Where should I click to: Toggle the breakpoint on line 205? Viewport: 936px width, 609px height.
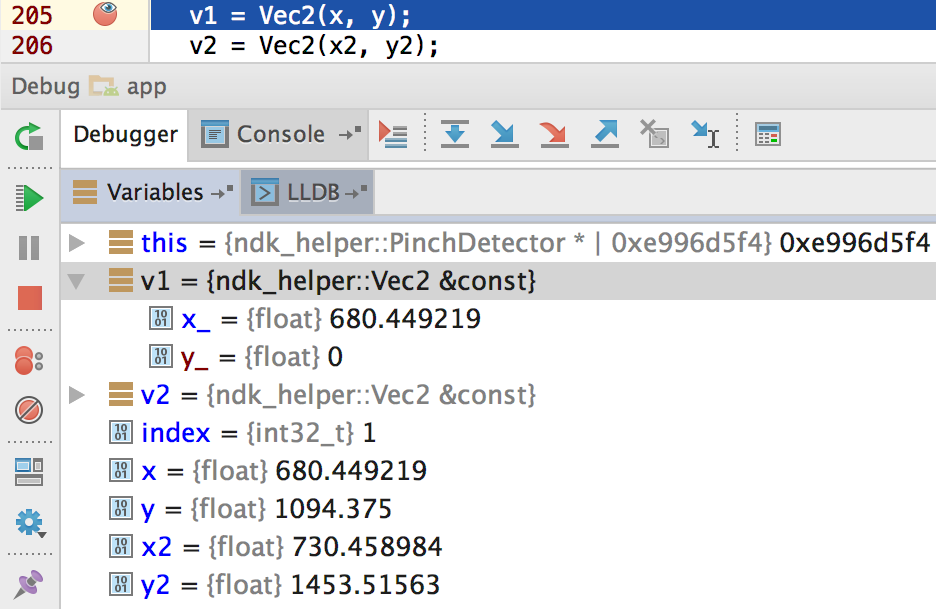click(x=105, y=14)
